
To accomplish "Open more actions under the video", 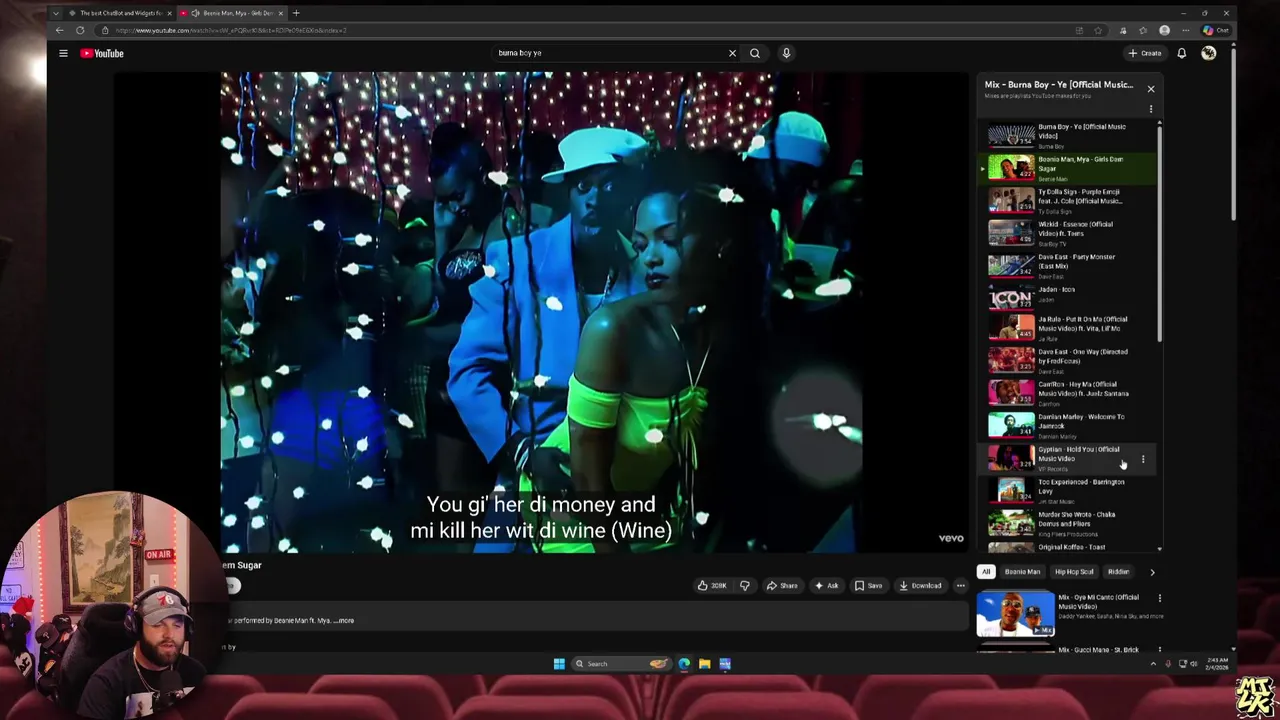I will [960, 585].
